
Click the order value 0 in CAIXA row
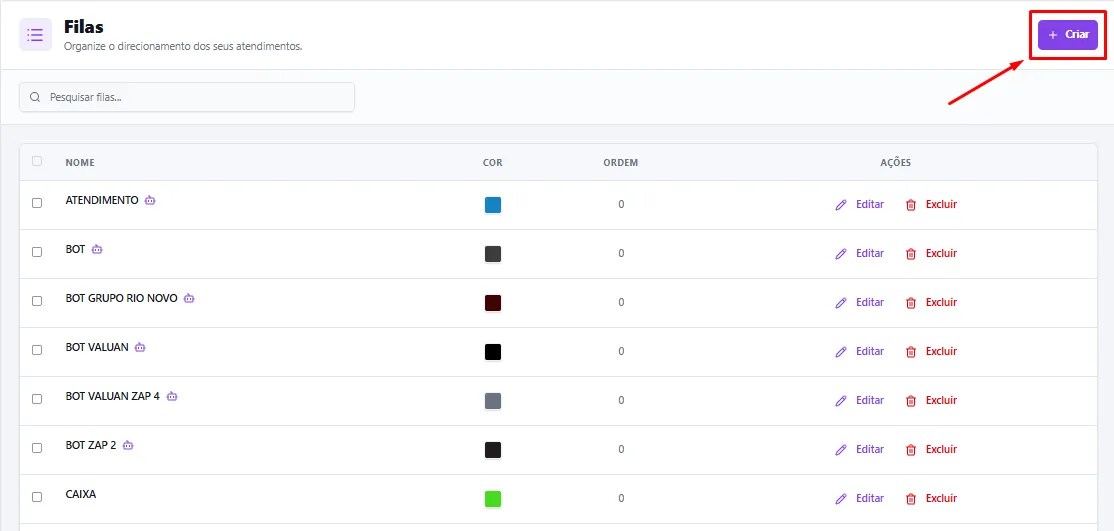coord(621,499)
